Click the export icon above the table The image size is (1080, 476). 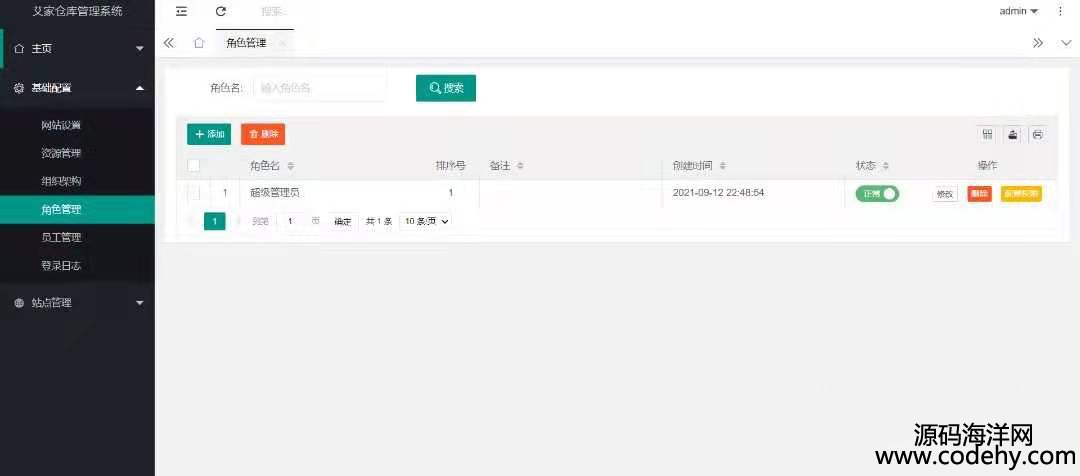point(1013,134)
